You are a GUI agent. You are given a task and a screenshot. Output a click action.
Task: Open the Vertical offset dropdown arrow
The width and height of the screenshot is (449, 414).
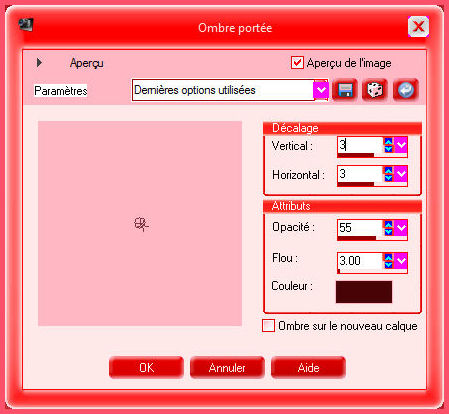401,145
